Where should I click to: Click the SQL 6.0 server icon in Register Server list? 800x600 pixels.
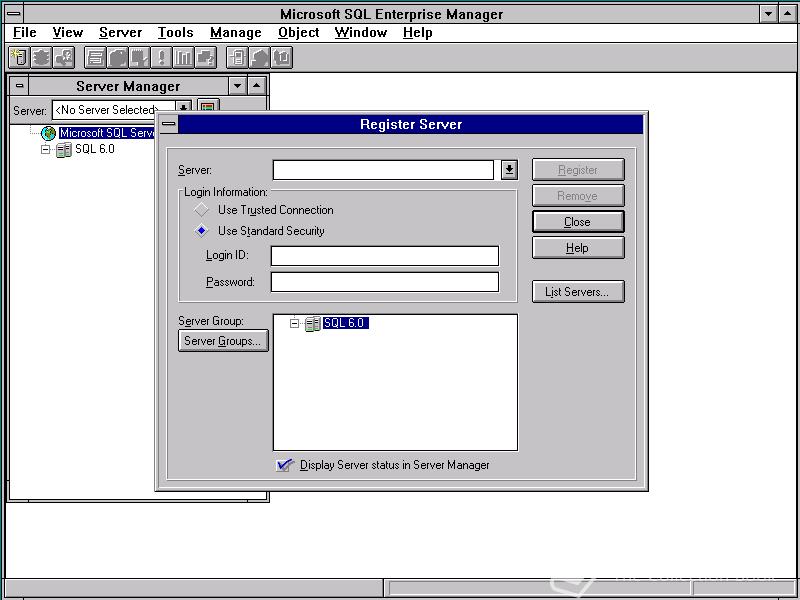coord(313,323)
